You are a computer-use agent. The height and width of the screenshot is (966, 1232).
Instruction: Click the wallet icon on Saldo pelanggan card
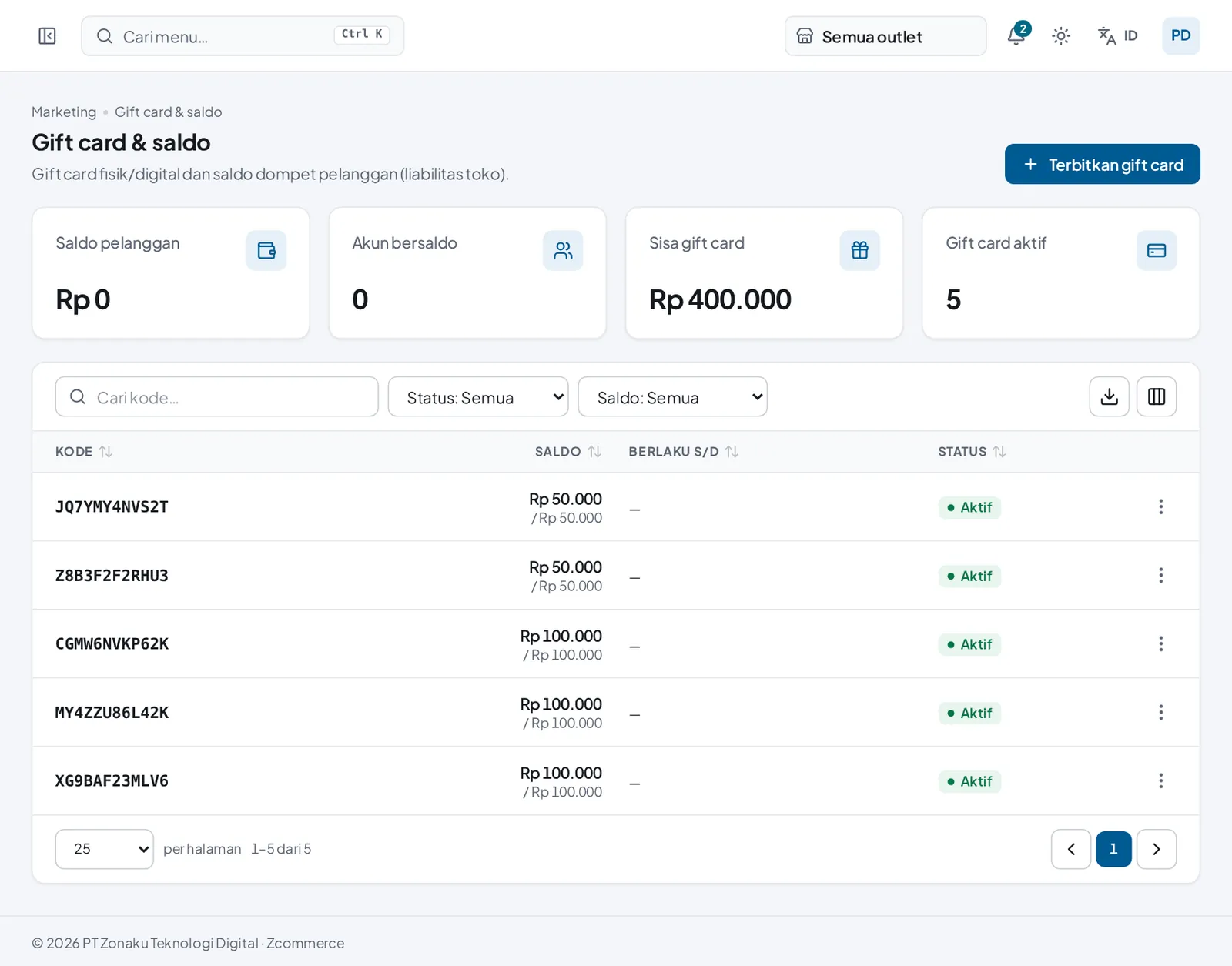coord(266,250)
